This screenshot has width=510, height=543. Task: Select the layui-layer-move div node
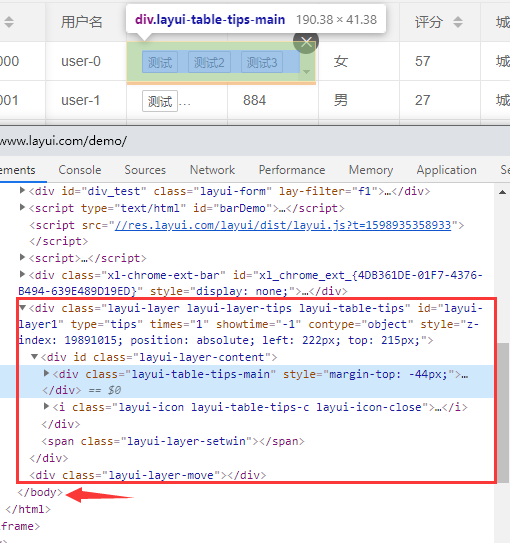[x=148, y=475]
